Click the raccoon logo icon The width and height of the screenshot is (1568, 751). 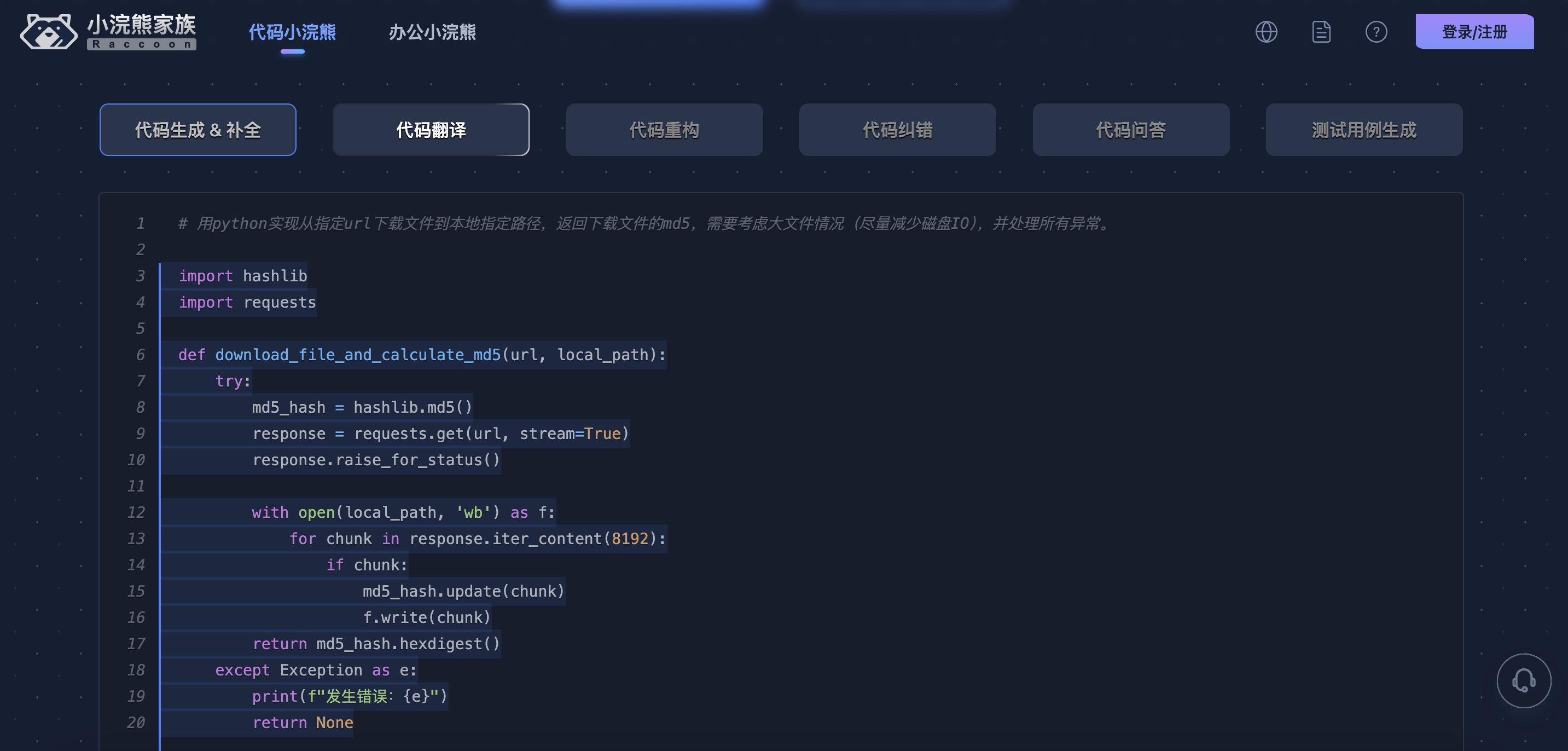[x=49, y=32]
